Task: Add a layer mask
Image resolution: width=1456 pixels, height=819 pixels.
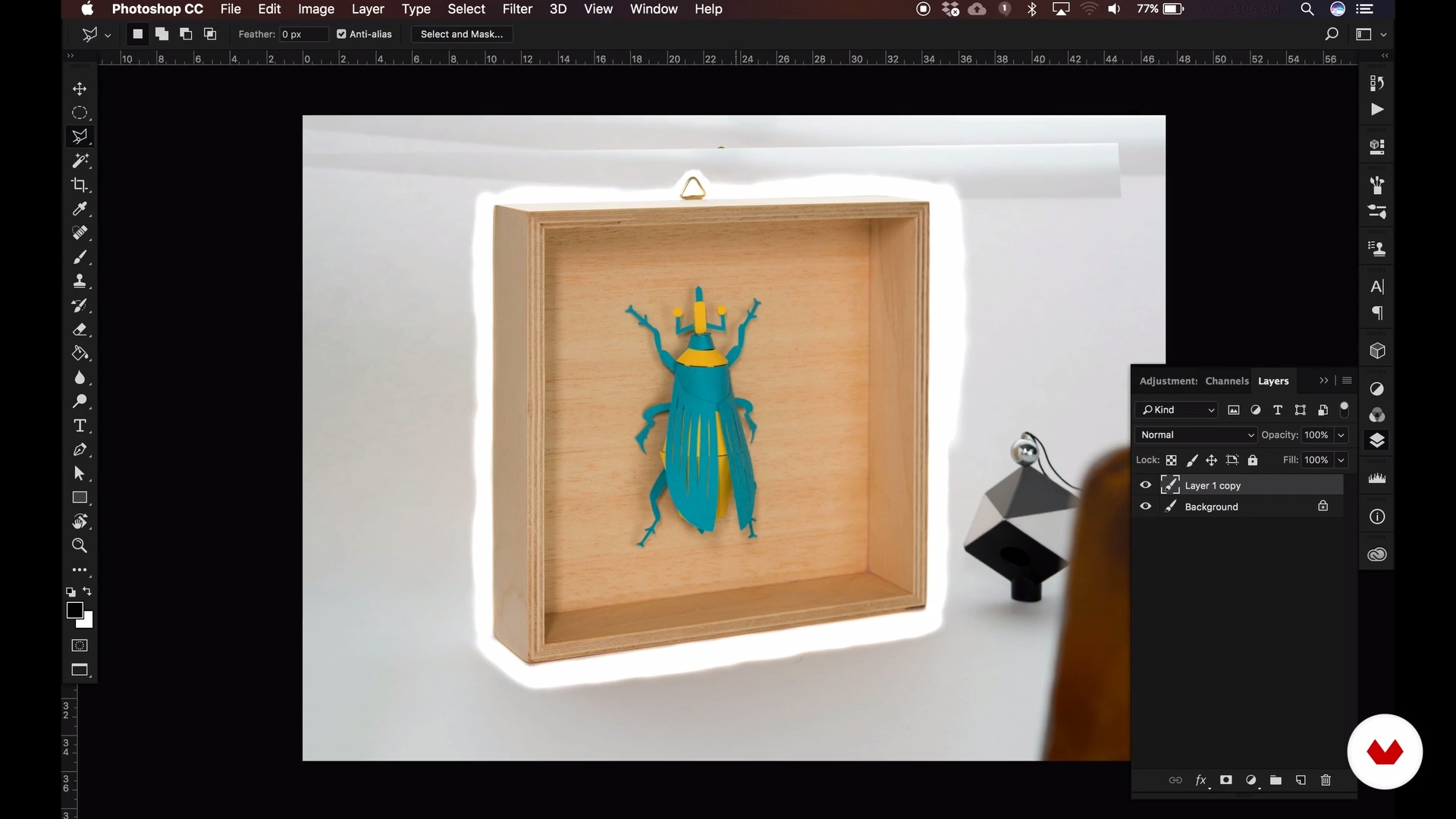Action: coord(1225,780)
